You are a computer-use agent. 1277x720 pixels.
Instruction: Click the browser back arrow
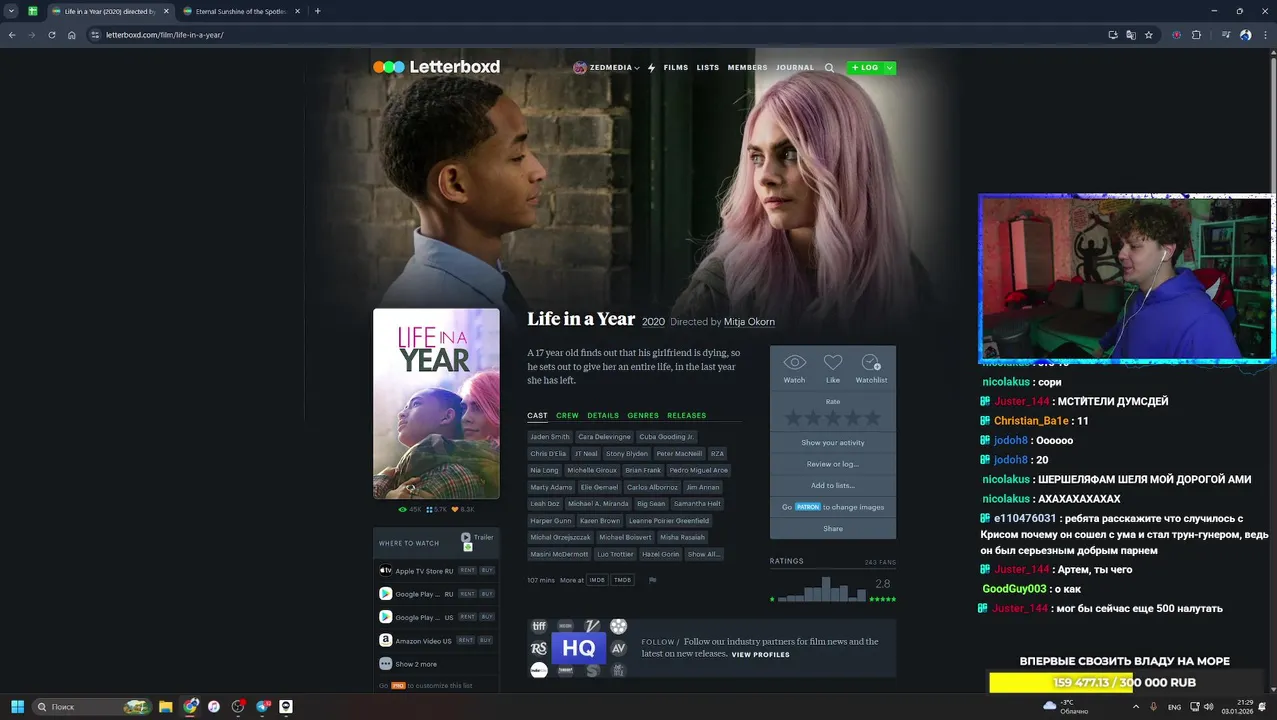12,35
